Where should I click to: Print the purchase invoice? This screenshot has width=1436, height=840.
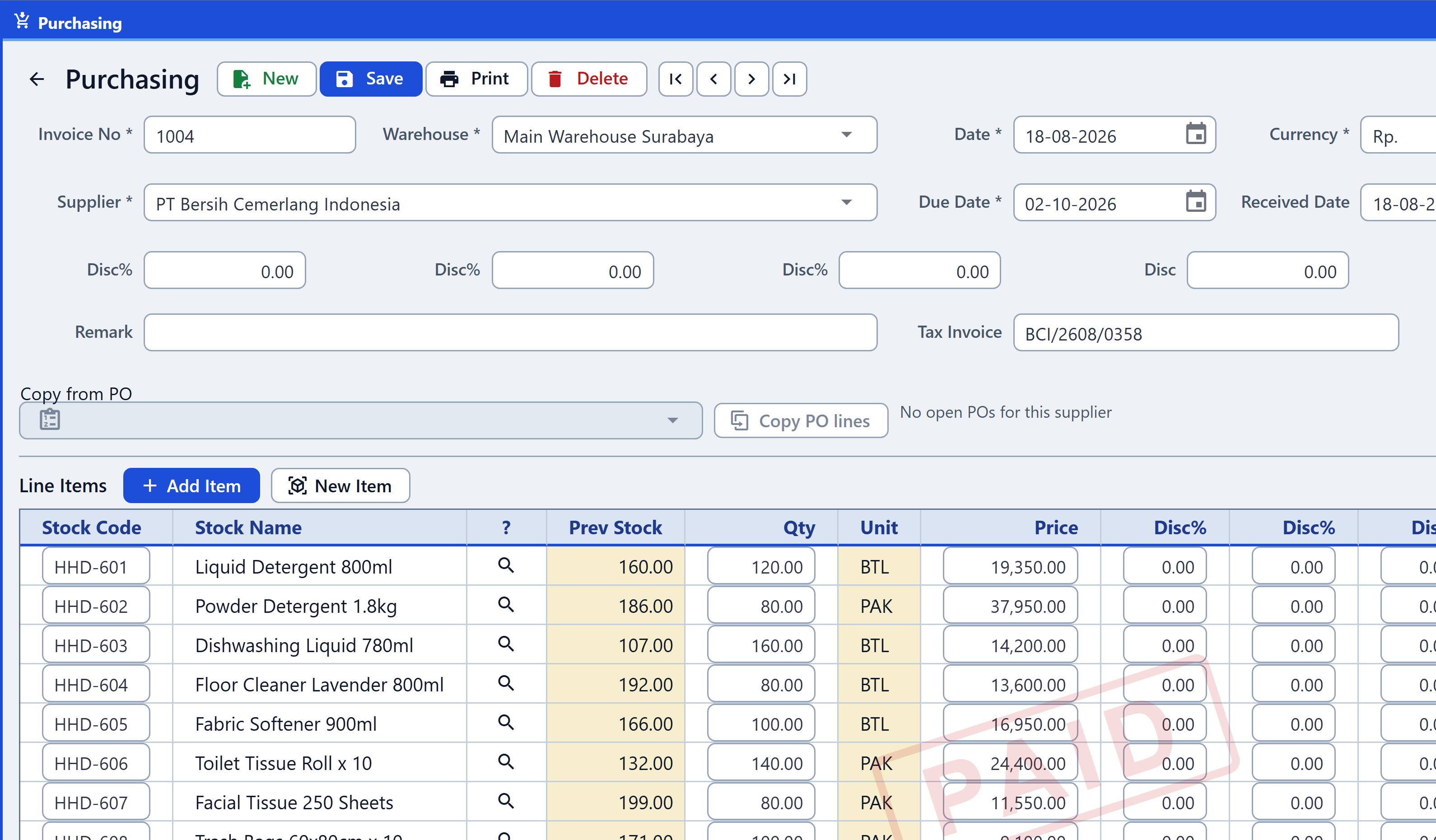(476, 79)
